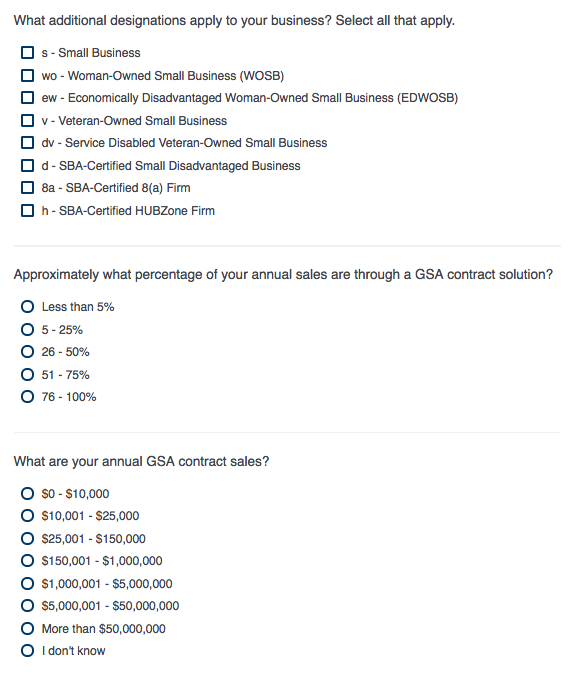
Task: Tick SBA-Certified Small Disadvantaged Business checkbox
Action: coord(27,165)
